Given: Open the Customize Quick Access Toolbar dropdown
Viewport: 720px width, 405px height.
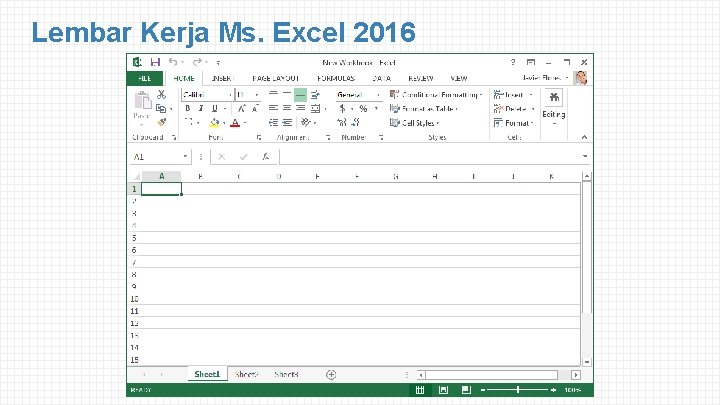Looking at the screenshot, I should [219, 62].
